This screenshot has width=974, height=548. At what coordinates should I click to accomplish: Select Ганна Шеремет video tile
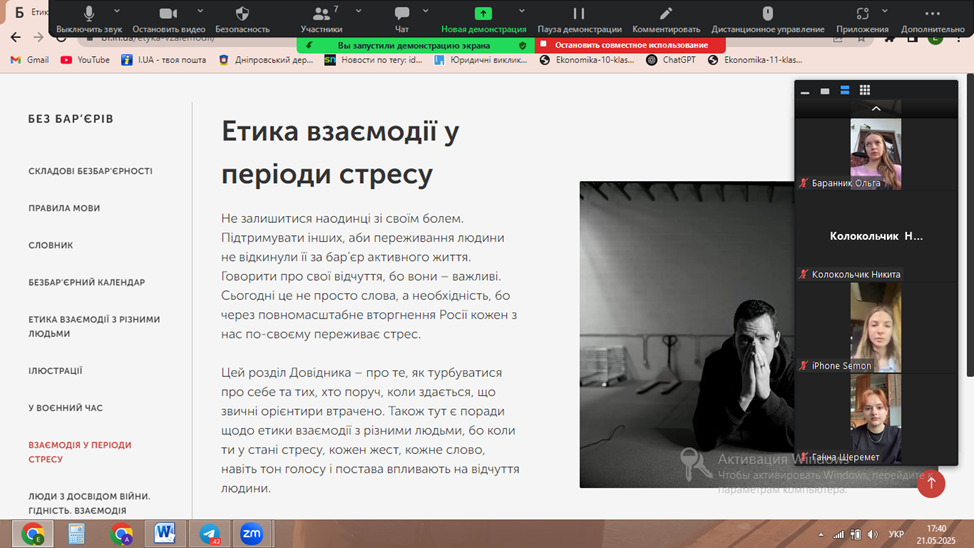[876, 419]
